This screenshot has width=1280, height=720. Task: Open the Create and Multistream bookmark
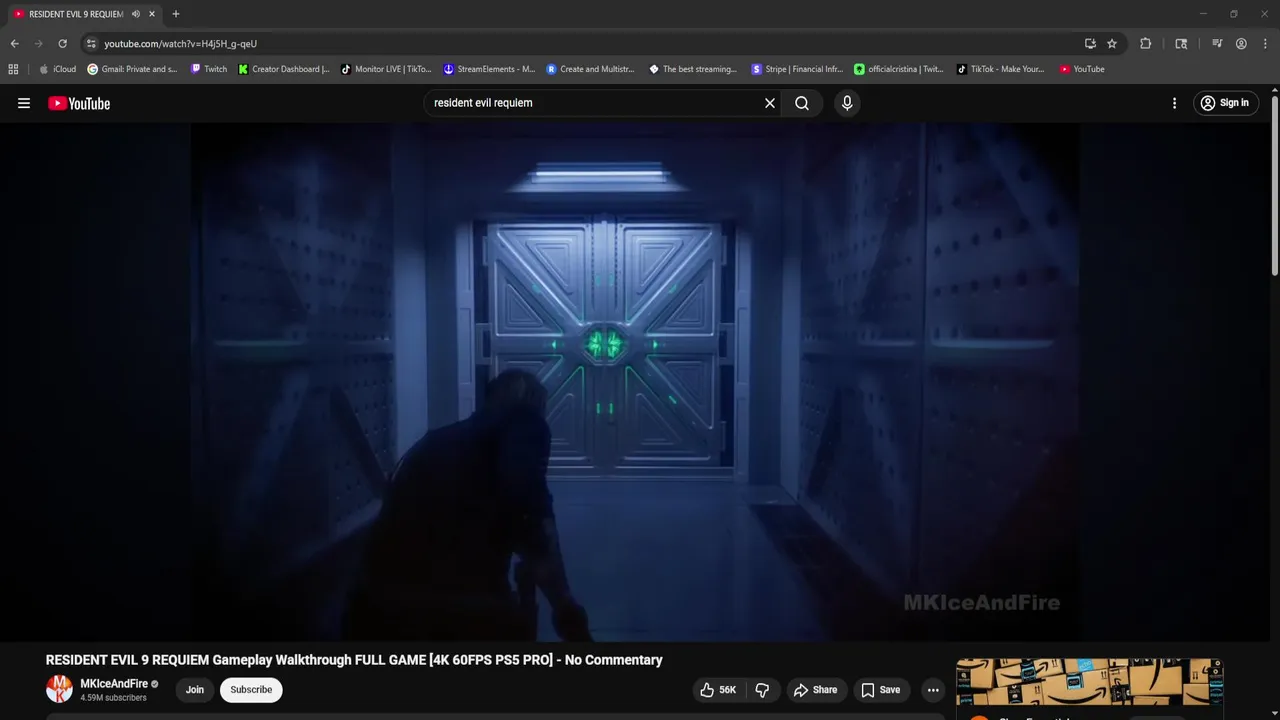click(591, 69)
